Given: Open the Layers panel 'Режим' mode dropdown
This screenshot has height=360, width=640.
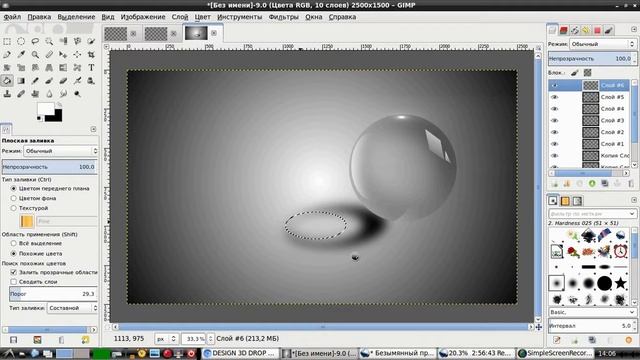Looking at the screenshot, I should (x=602, y=44).
